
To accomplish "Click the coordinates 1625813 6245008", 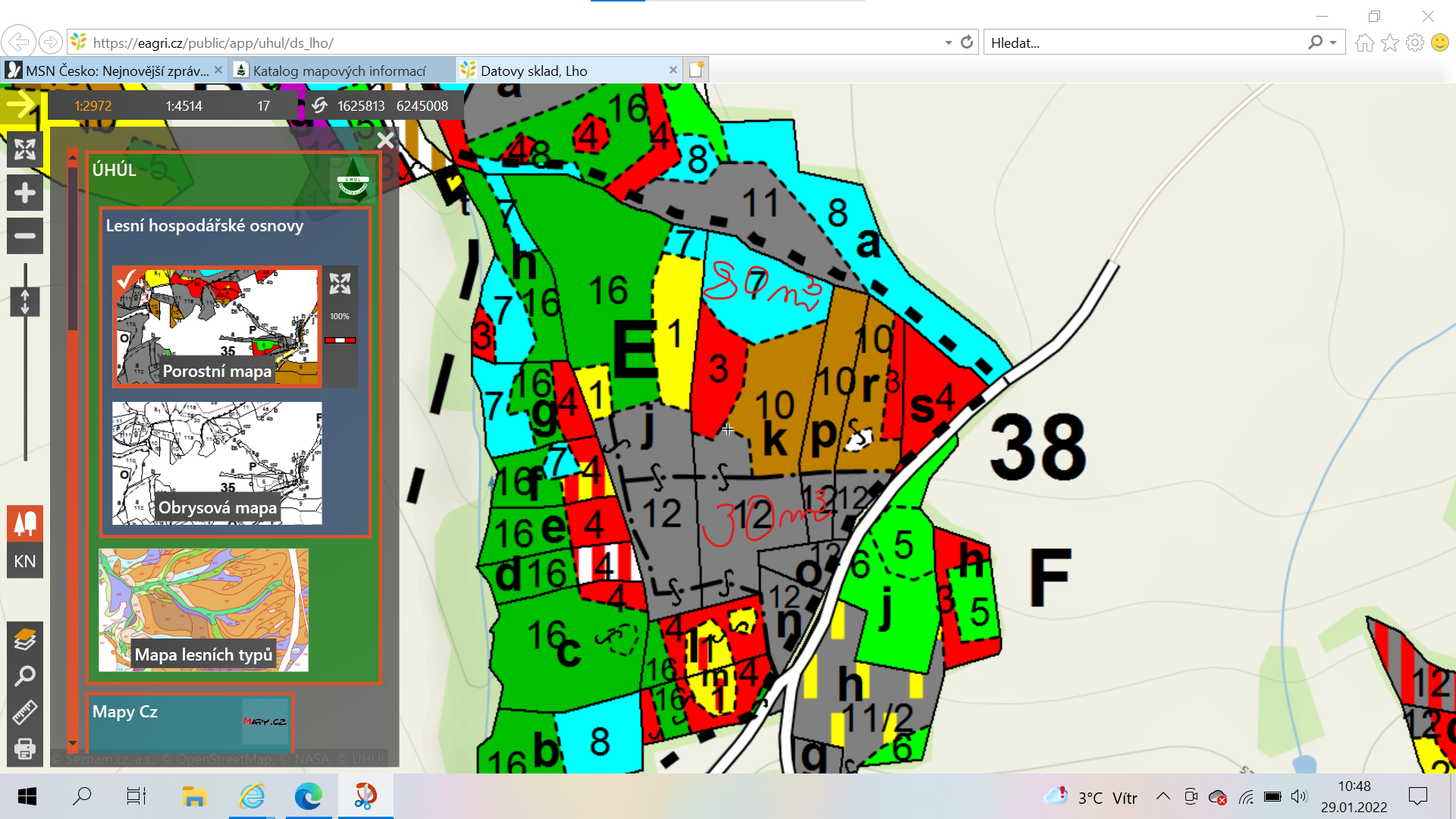I will click(393, 106).
